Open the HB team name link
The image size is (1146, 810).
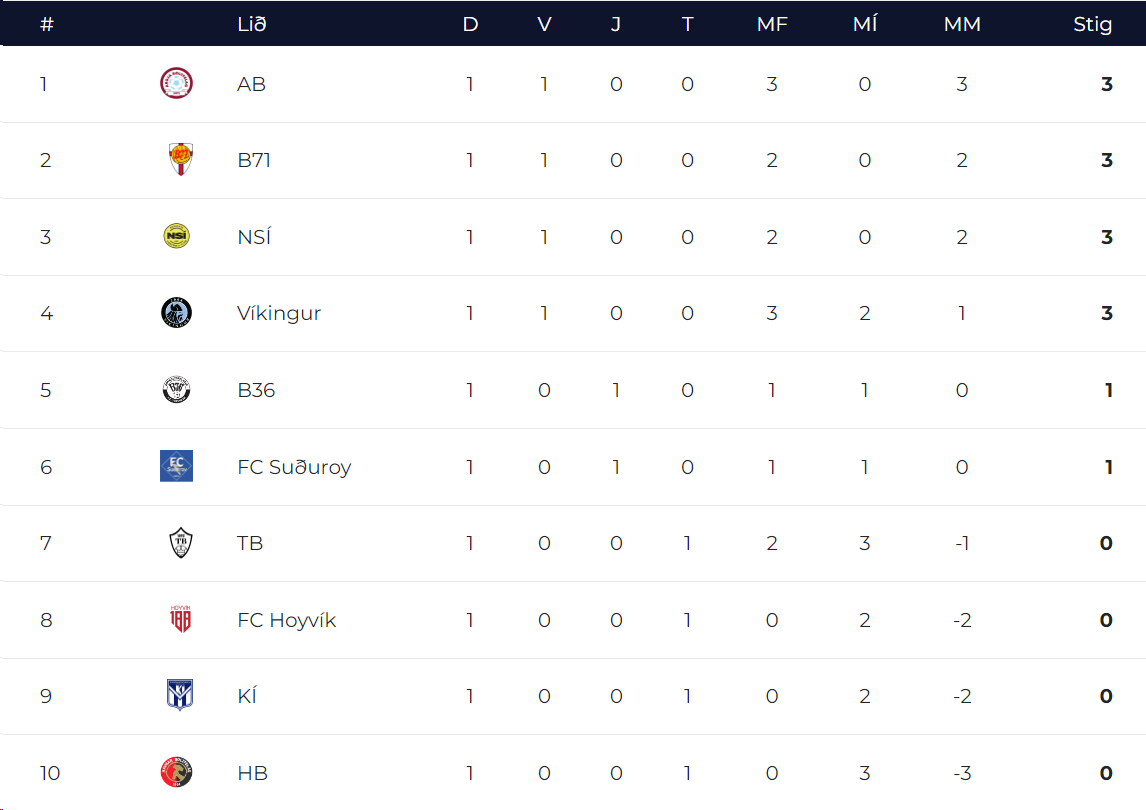253,773
